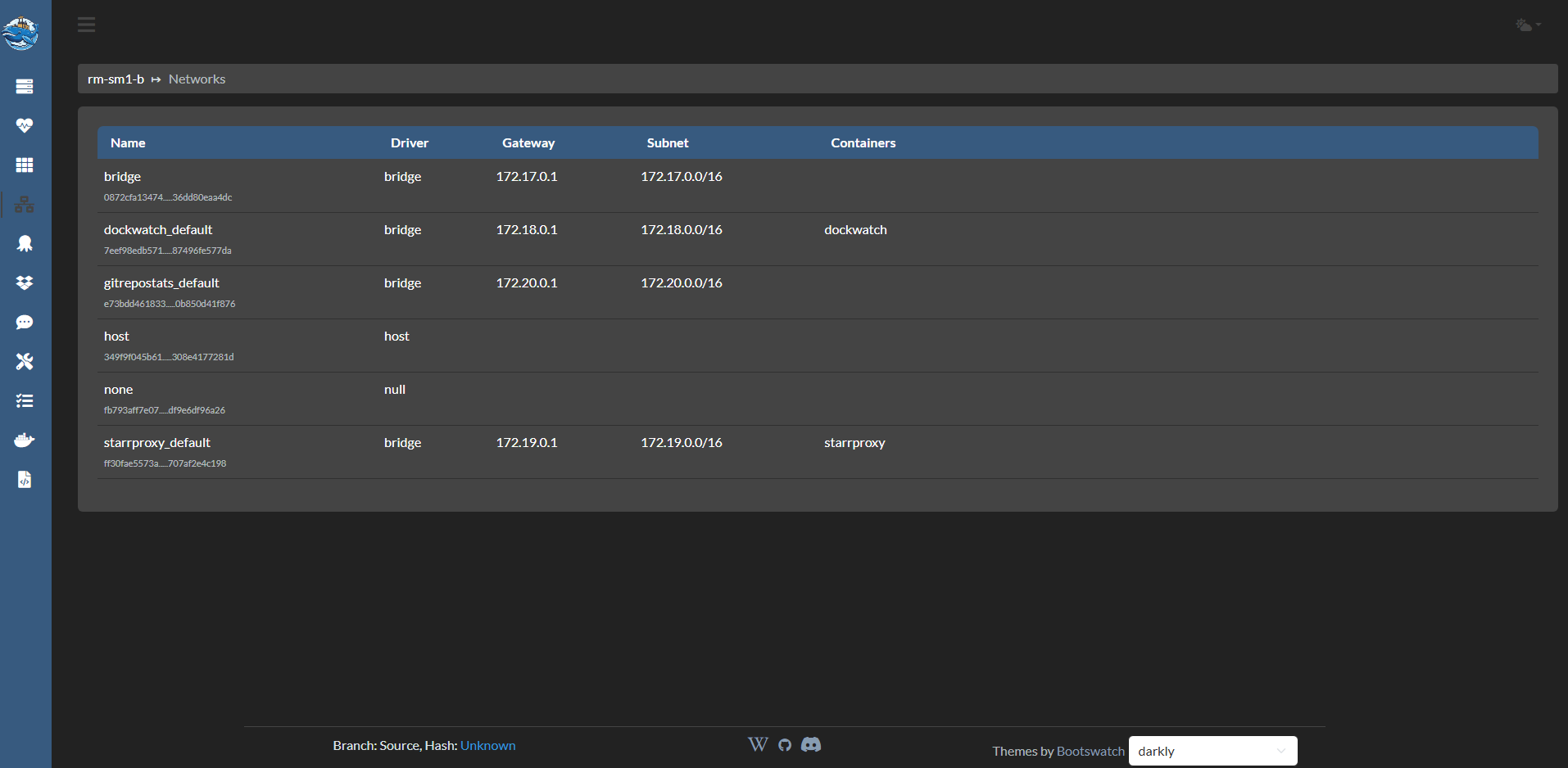Select the gitrepostats_default network name
The width and height of the screenshot is (1568, 768).
point(161,282)
